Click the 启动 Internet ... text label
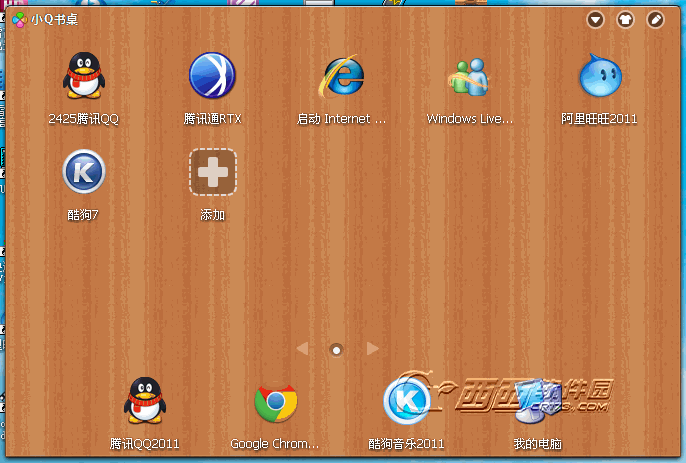The image size is (686, 463). [341, 119]
